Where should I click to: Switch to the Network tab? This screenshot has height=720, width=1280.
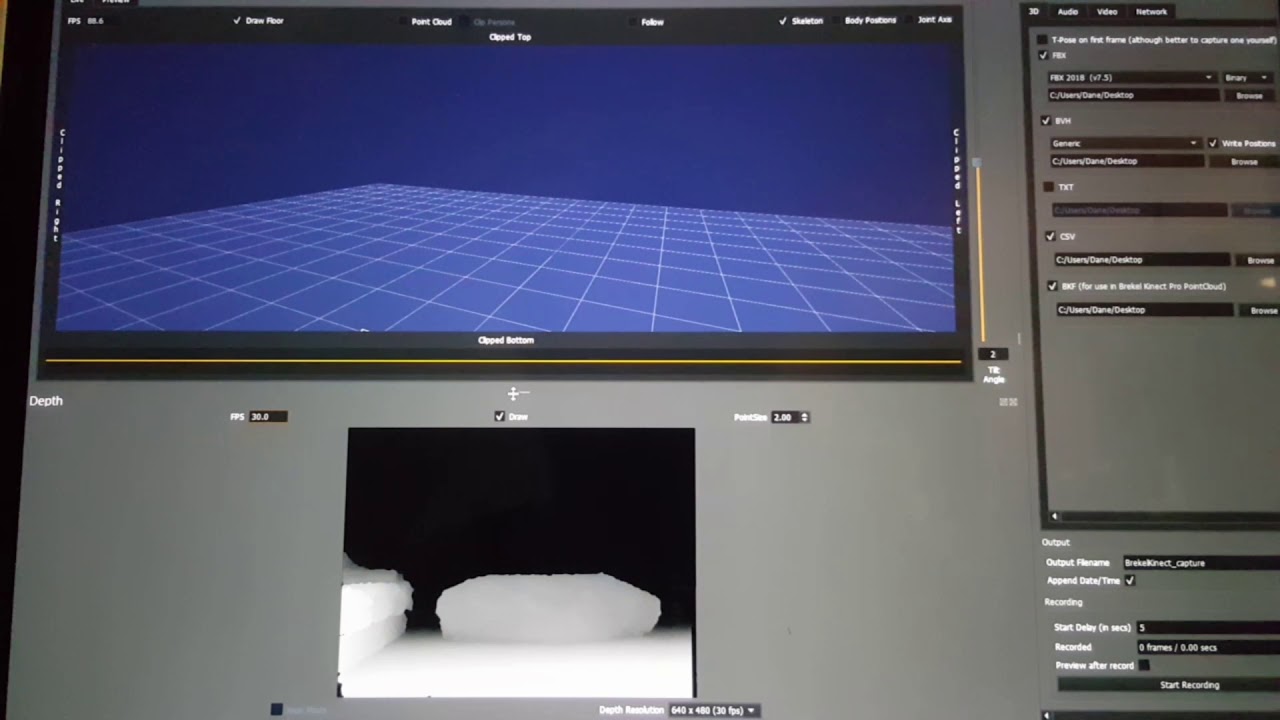click(x=1151, y=11)
